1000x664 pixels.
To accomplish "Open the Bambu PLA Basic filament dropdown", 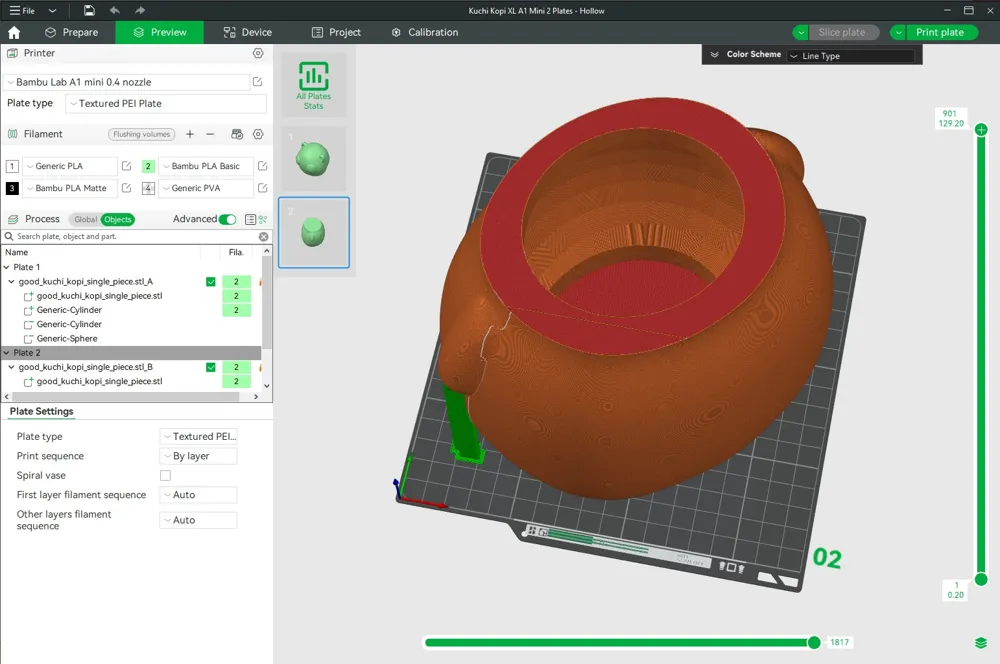I will point(205,166).
